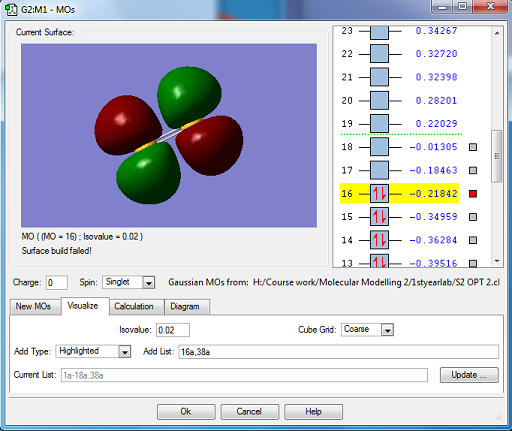
Task: Switch to the Calculation tab
Action: tap(134, 306)
